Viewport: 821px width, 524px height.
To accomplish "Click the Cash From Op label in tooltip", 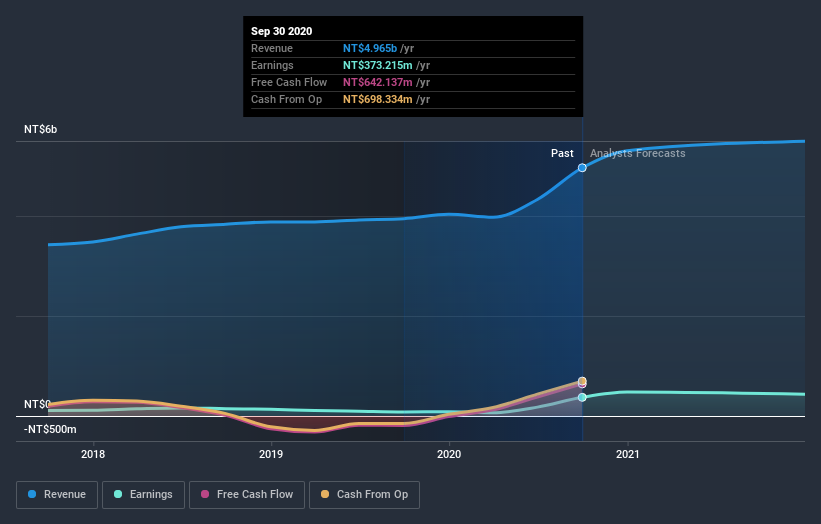I will coord(286,99).
